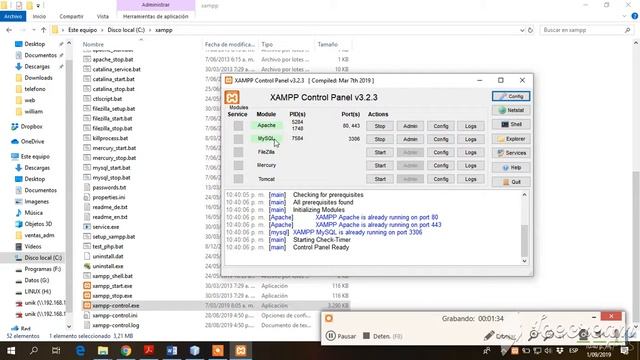
Task: Launch Shell from XAMPP side panel
Action: tap(511, 124)
